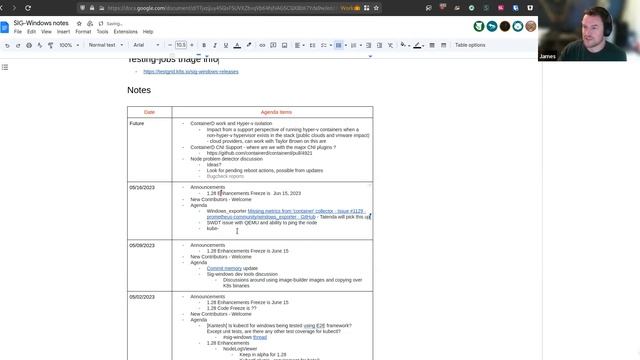The image size is (640, 360).
Task: Toggle the Bulleted list button
Action: pyautogui.click(x=338, y=45)
